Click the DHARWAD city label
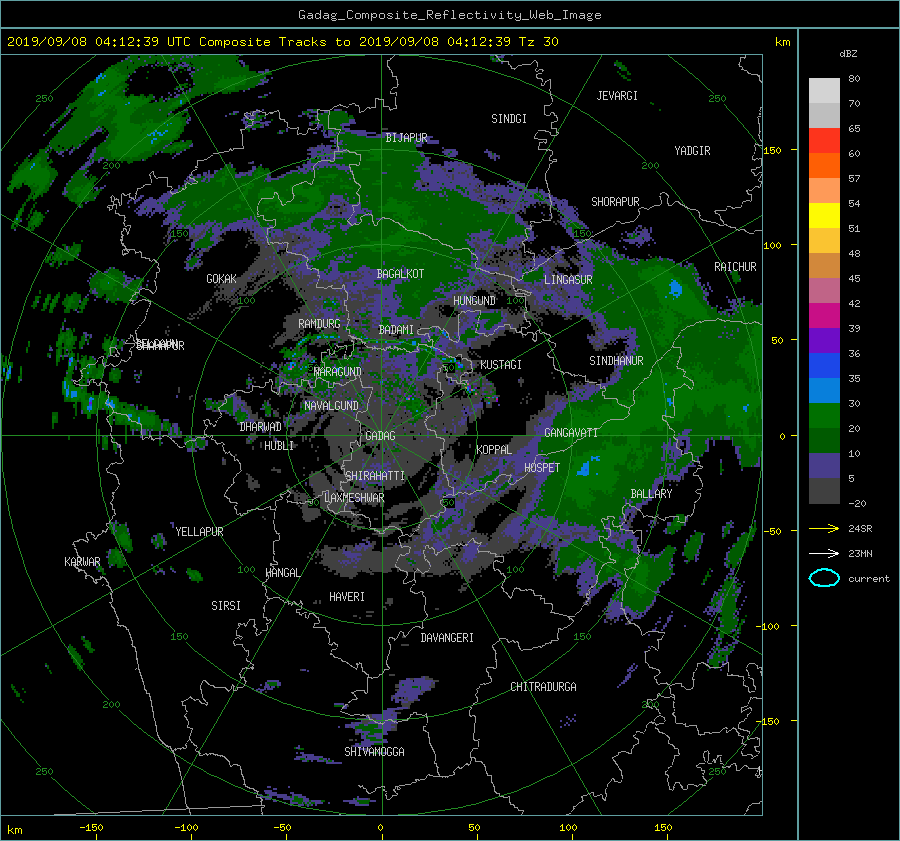 coord(260,427)
